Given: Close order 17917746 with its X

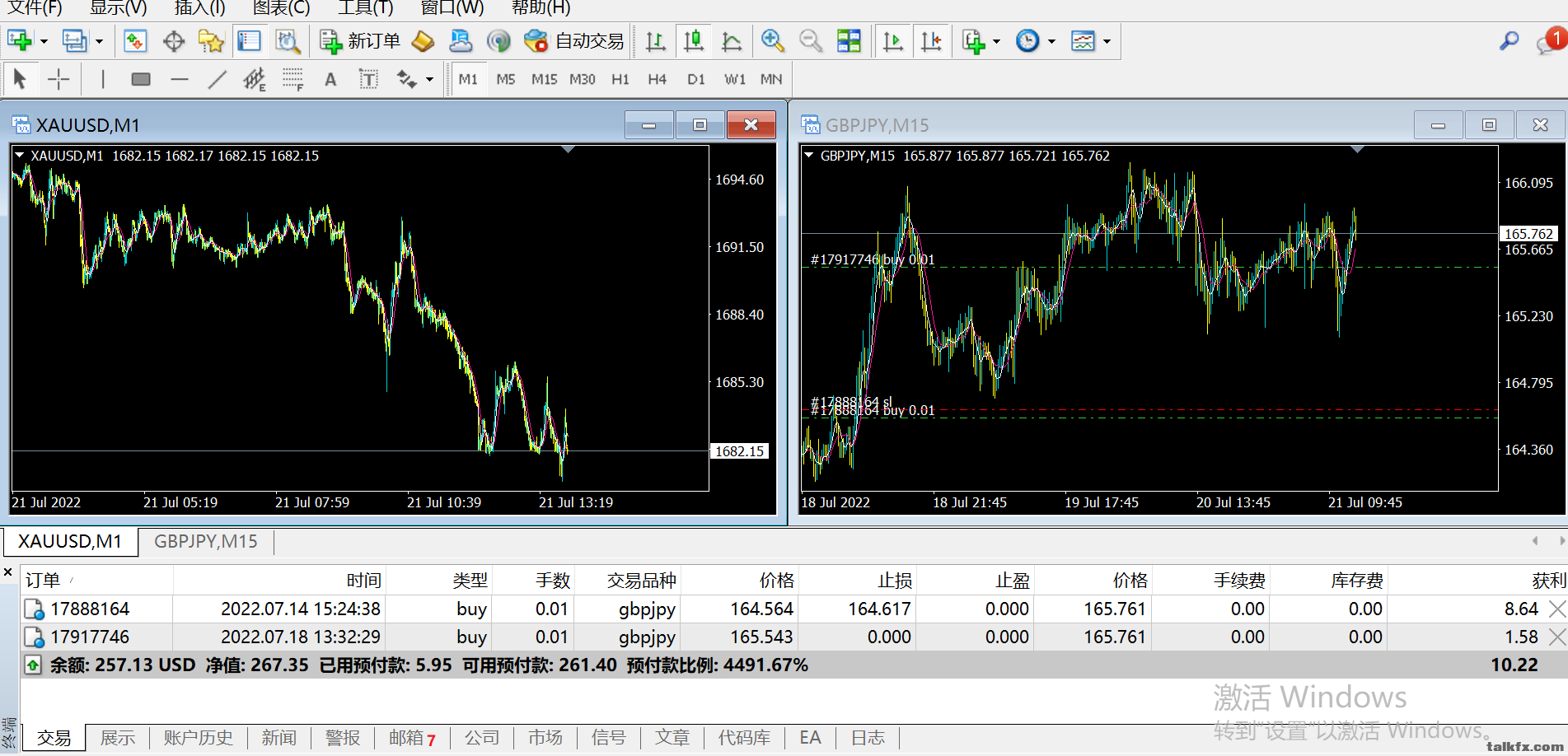Looking at the screenshot, I should tap(1556, 637).
